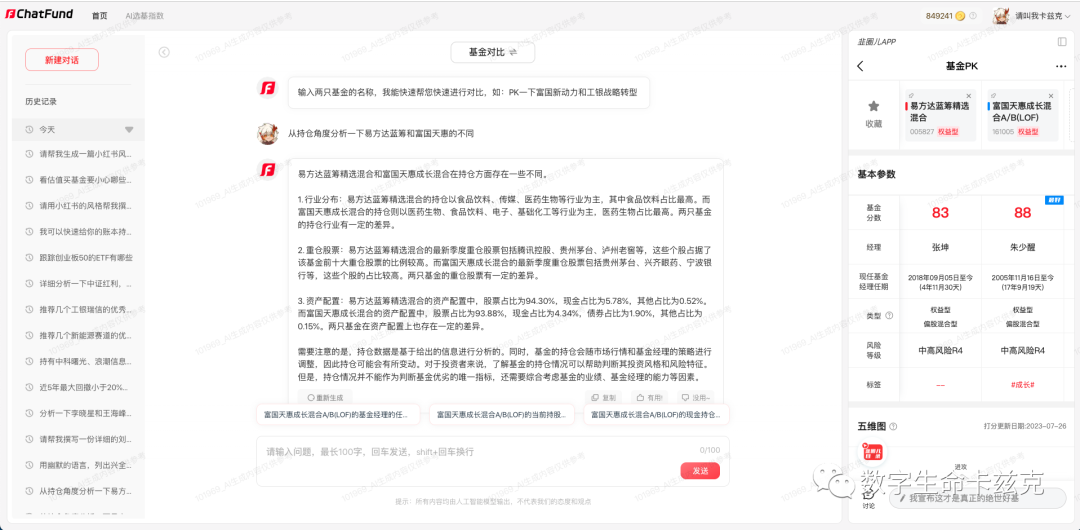Click fund manager name 张坤
Screen dimensions: 1080x530
(939, 245)
